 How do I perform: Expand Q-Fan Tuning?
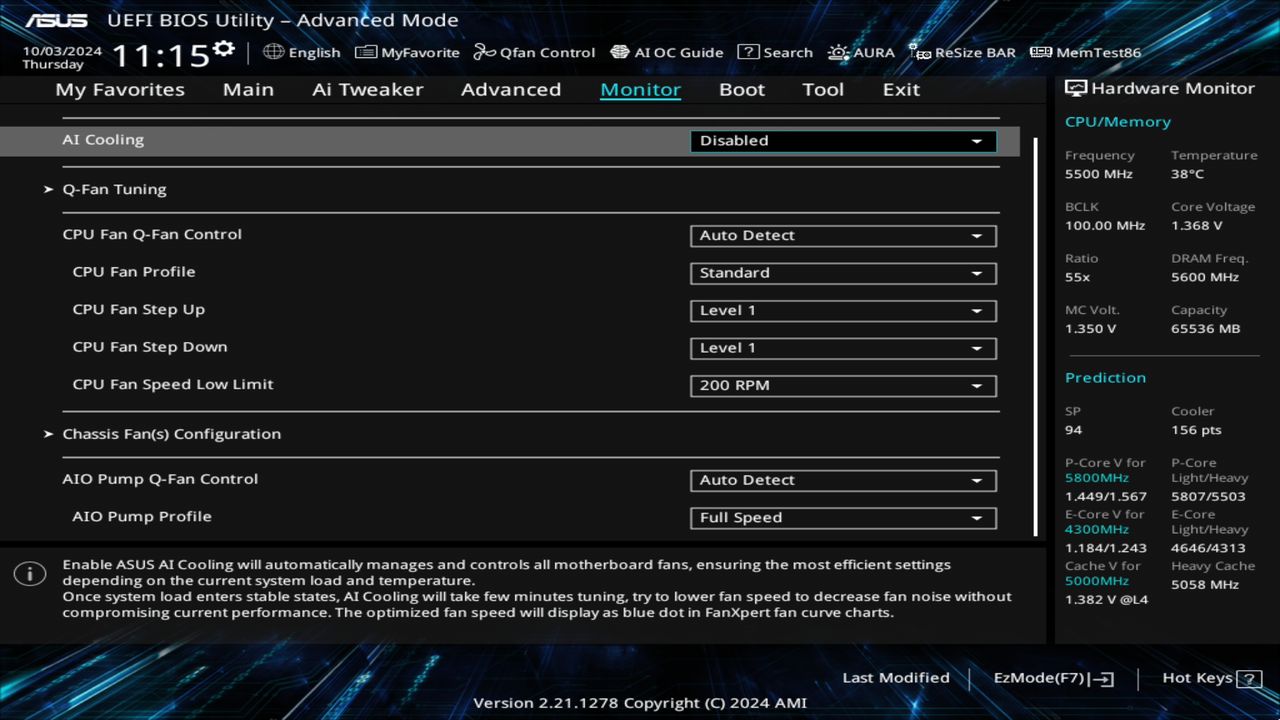pyautogui.click(x=114, y=188)
